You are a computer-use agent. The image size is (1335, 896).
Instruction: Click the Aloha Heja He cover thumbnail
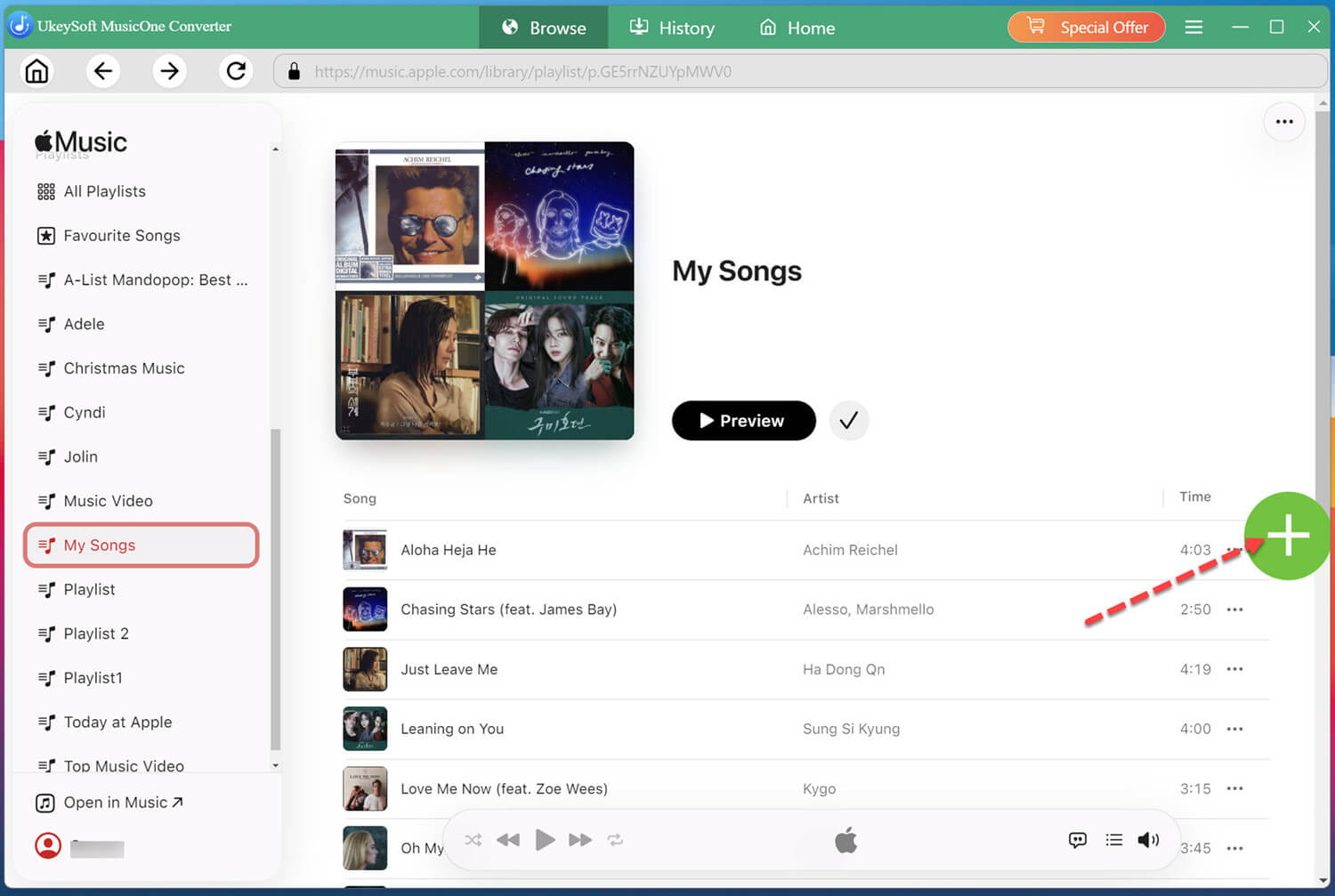pos(365,550)
